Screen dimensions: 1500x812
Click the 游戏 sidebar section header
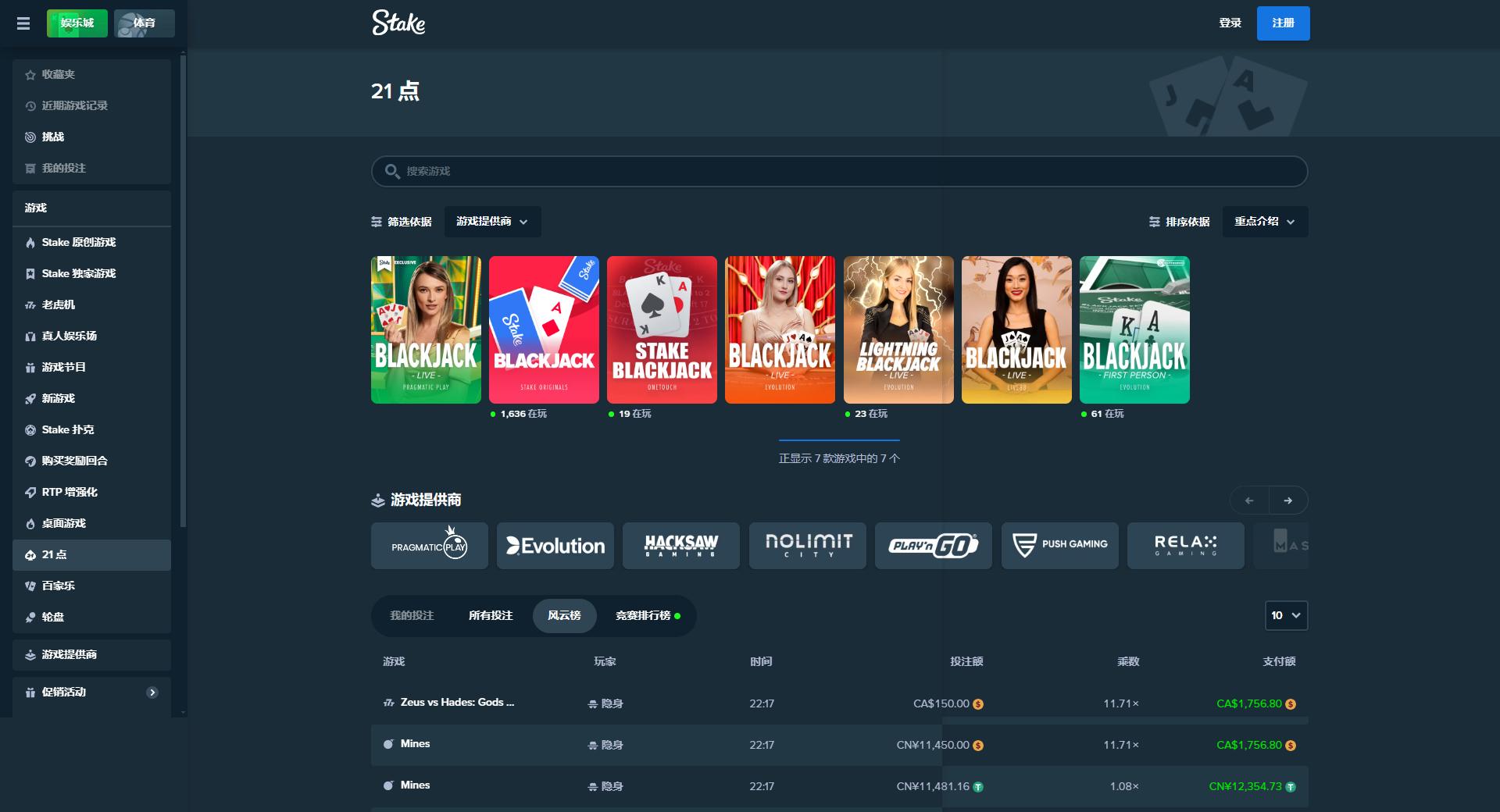pyautogui.click(x=91, y=208)
